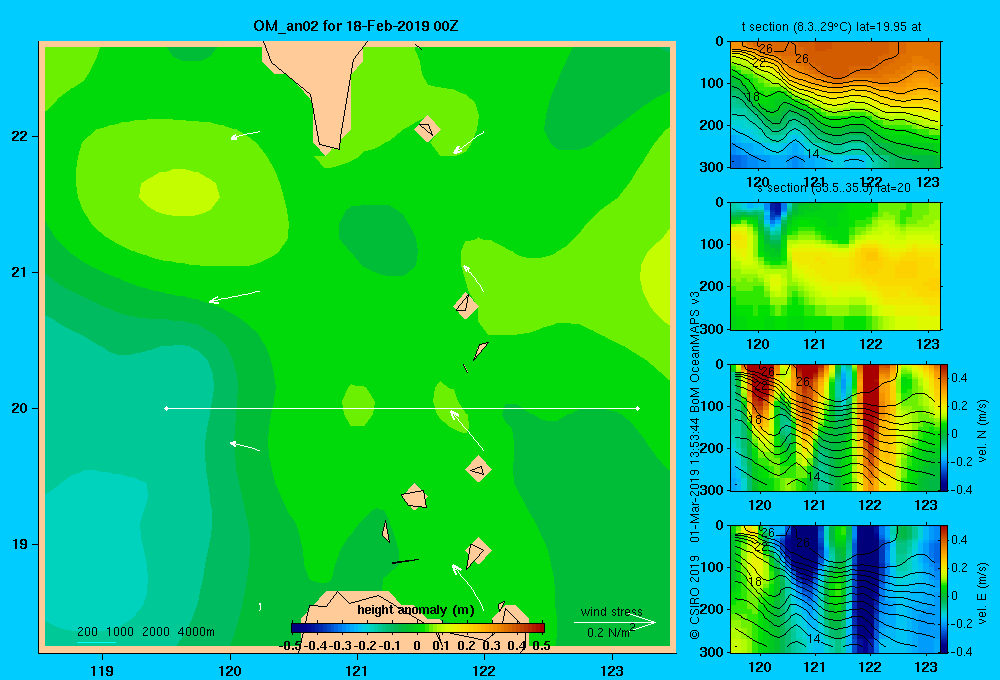Viewport: 1000px width, 680px height.
Task: Click the vel. E vertical color scale bar
Action: click(944, 589)
